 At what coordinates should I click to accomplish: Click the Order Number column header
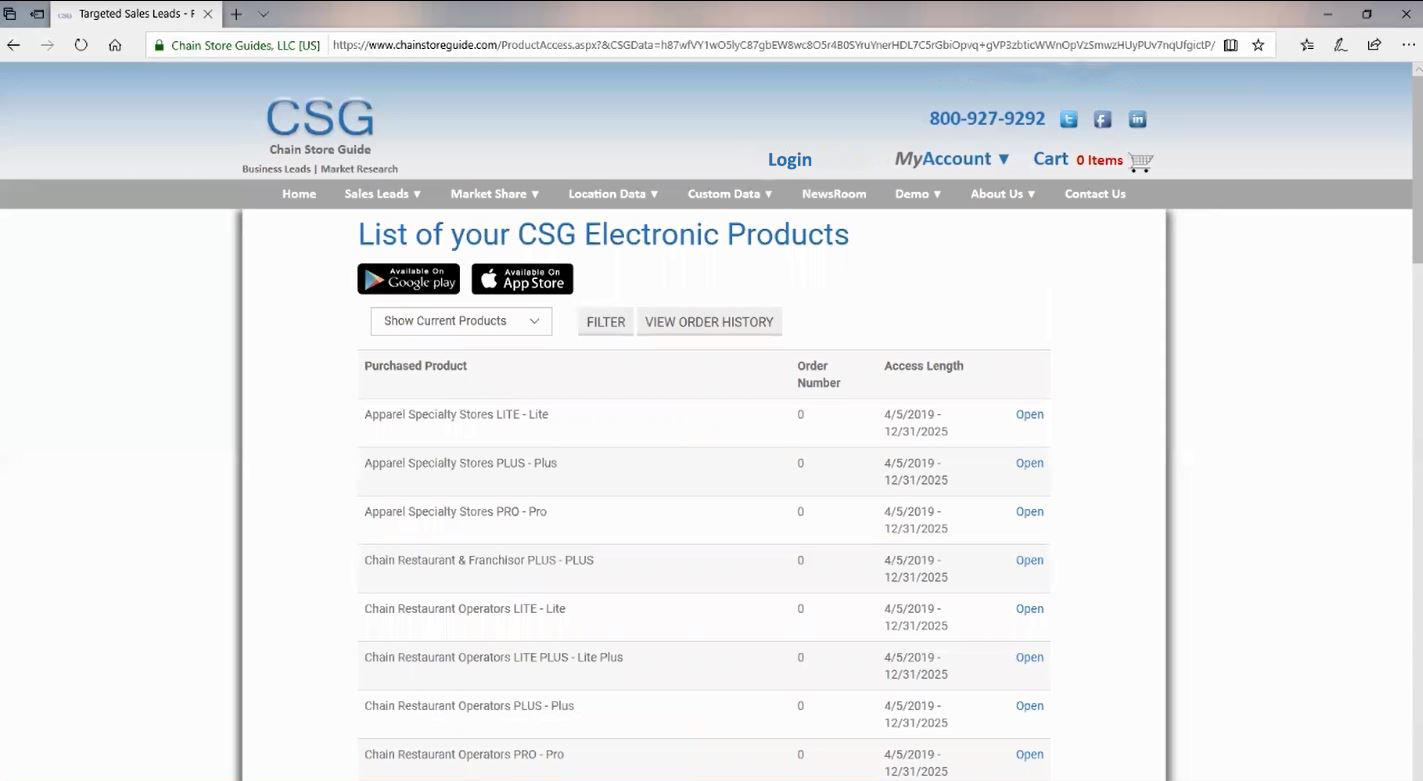click(x=819, y=374)
